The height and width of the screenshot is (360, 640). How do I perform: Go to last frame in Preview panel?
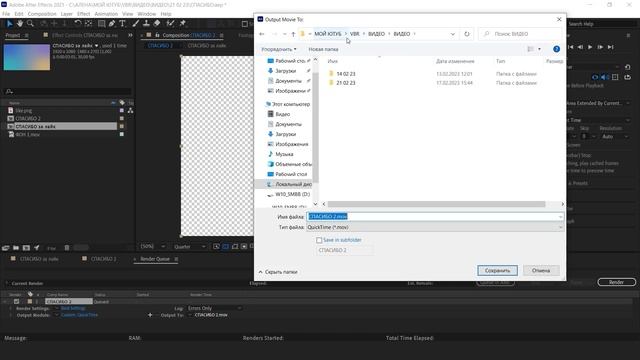[x=611, y=47]
